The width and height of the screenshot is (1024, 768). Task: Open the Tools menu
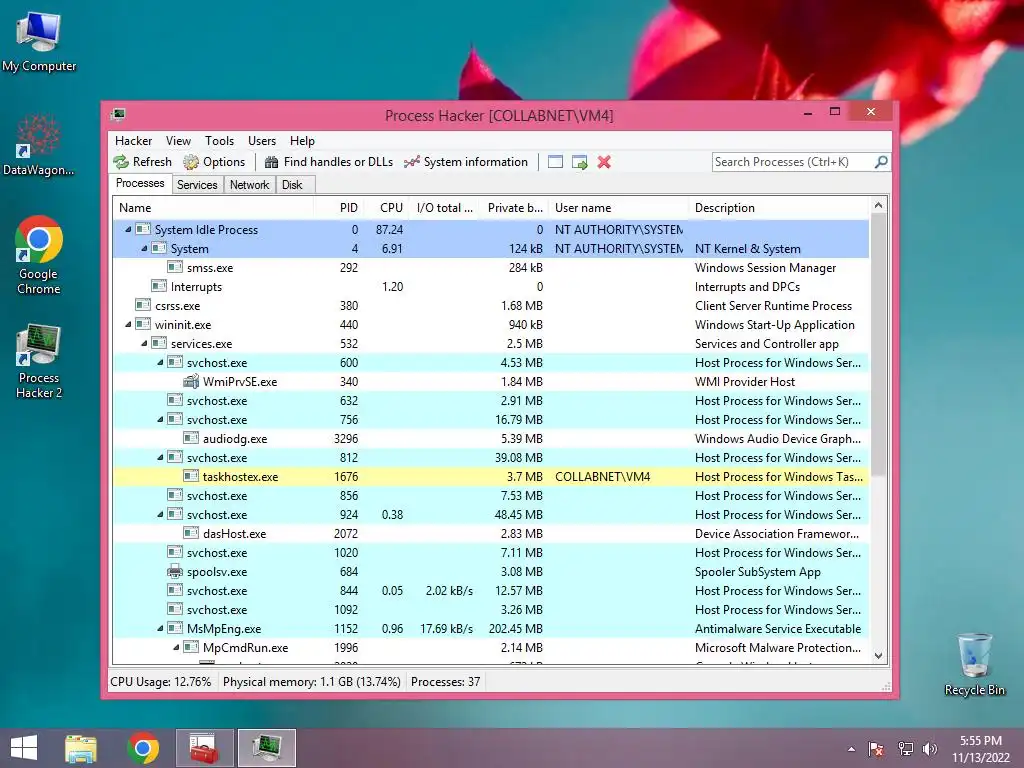[x=219, y=140]
